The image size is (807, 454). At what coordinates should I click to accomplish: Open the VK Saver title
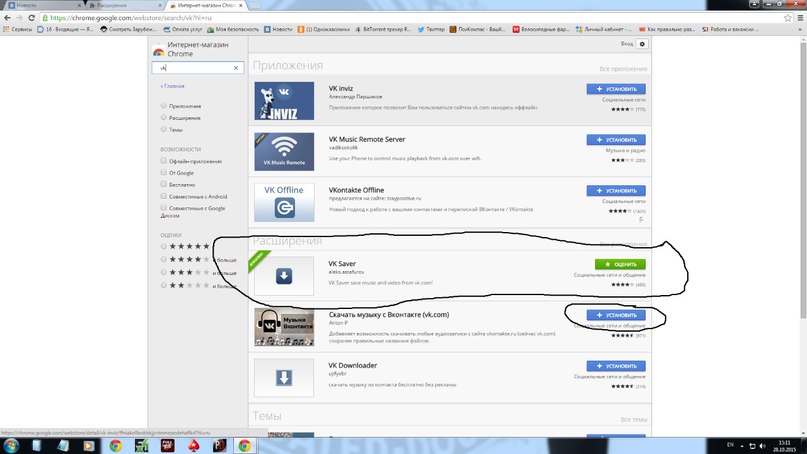coord(342,264)
